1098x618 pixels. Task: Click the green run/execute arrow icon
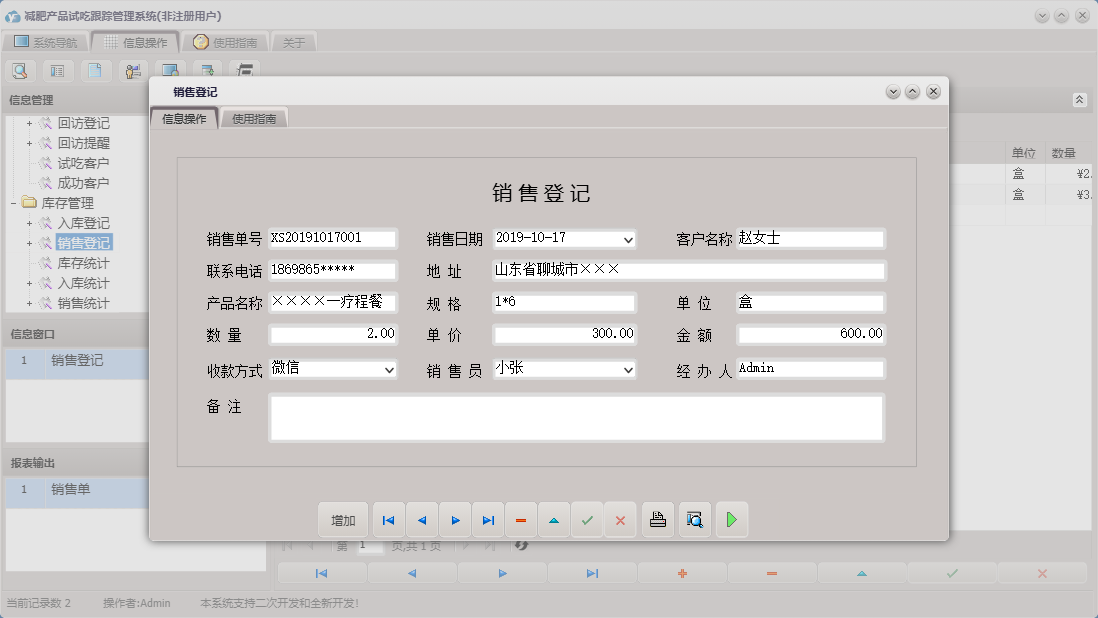[x=732, y=519]
